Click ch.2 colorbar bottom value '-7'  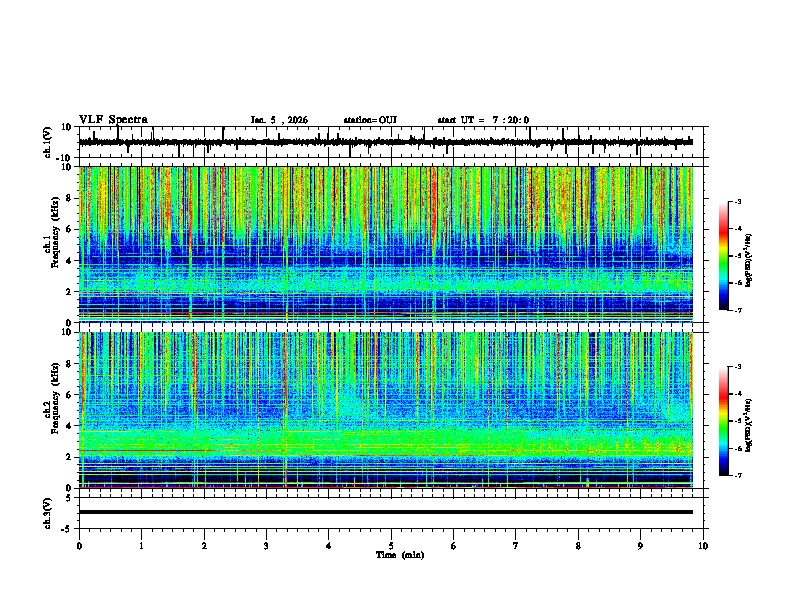click(x=737, y=475)
